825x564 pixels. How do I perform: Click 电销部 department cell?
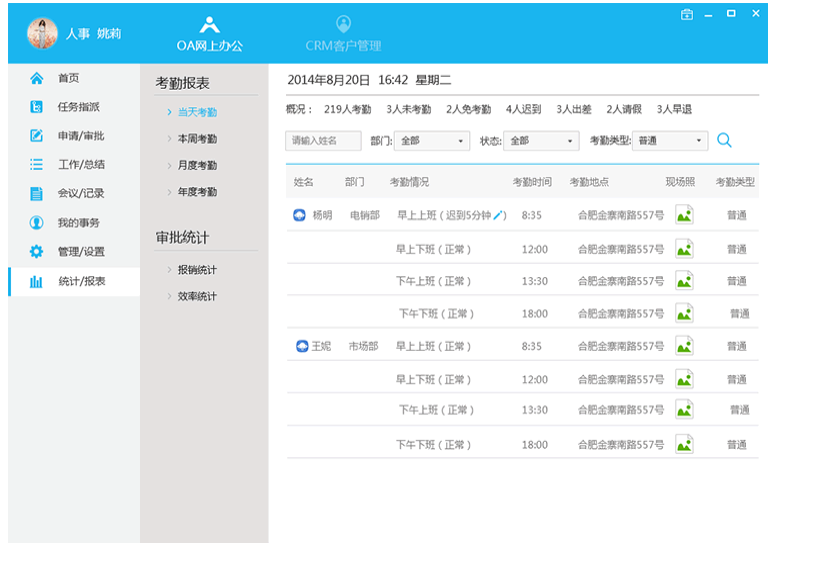tap(365, 215)
